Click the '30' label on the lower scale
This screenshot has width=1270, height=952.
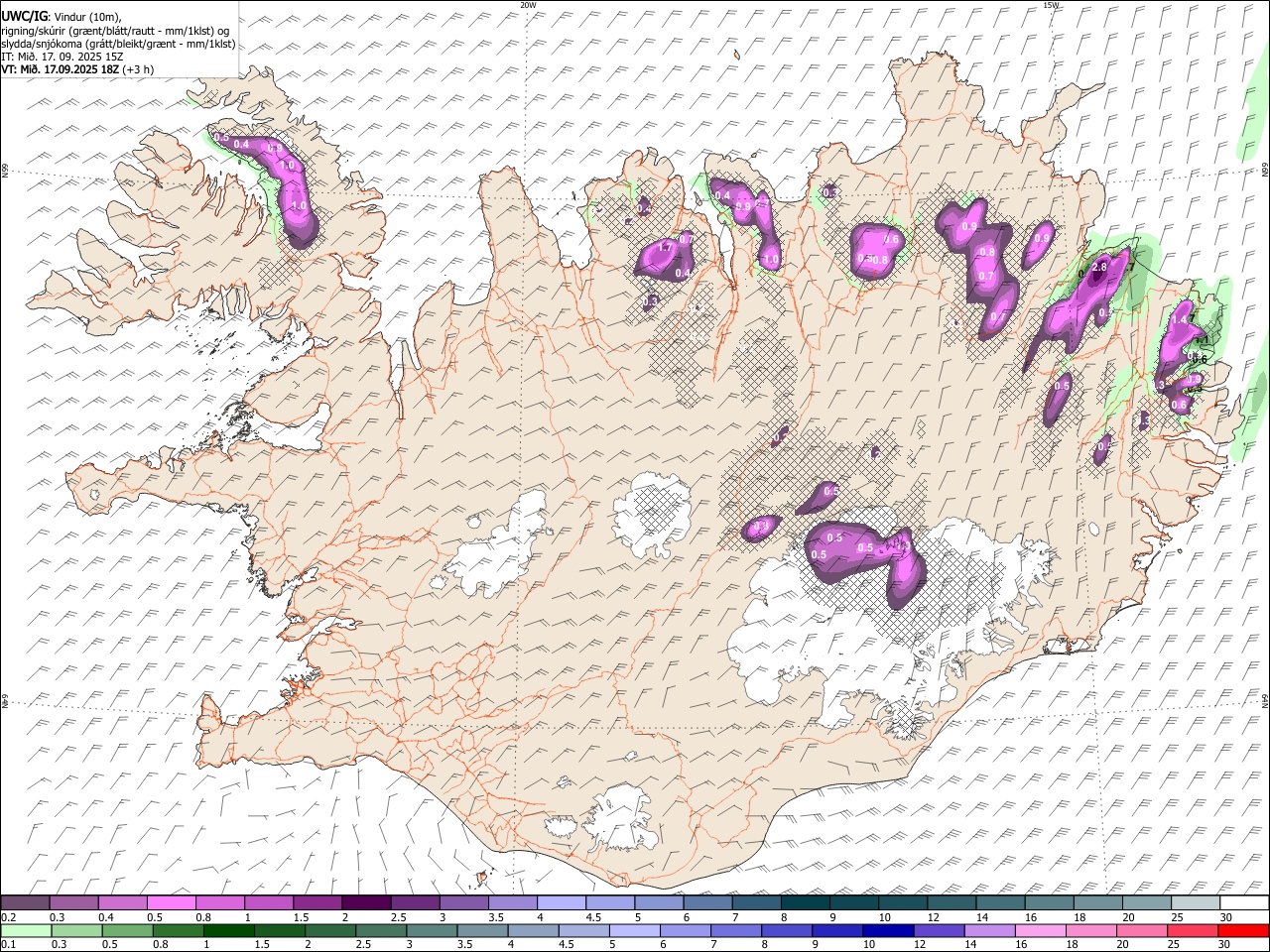click(x=1223, y=945)
